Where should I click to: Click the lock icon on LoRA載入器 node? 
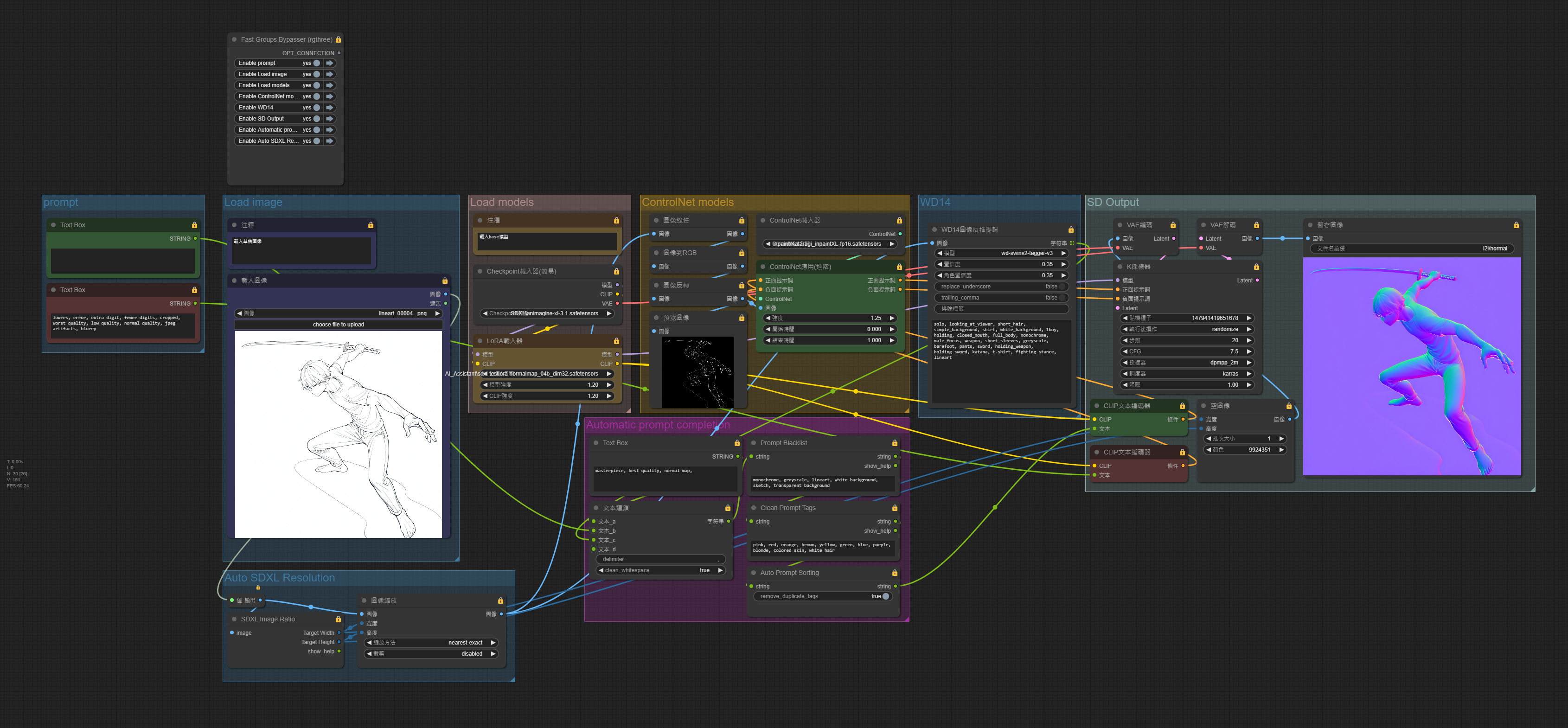[616, 341]
